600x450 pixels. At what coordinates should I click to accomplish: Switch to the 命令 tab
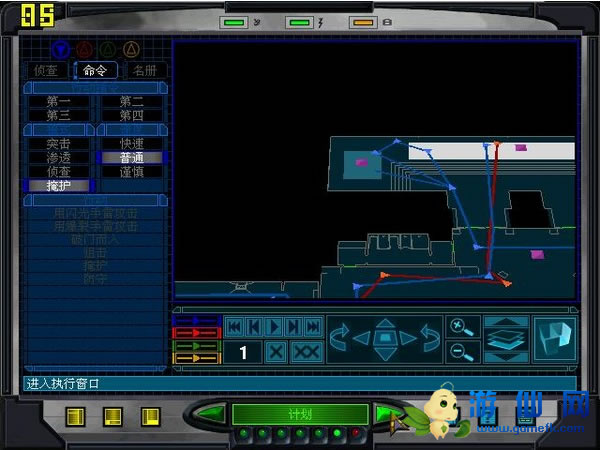(x=96, y=70)
